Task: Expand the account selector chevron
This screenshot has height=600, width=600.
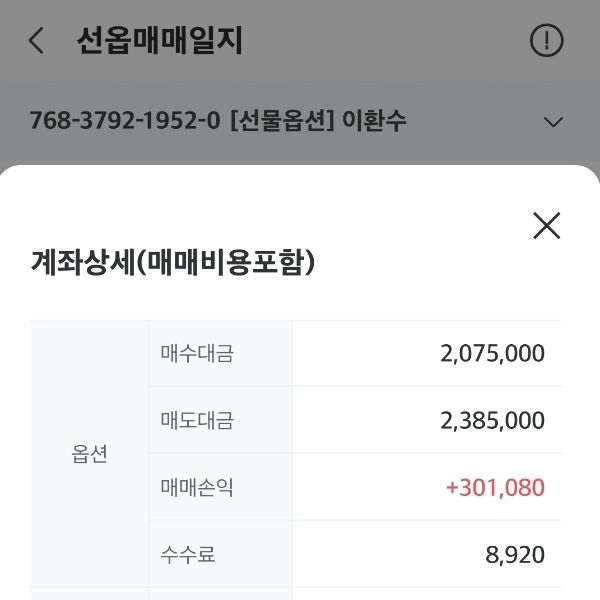Action: point(553,122)
